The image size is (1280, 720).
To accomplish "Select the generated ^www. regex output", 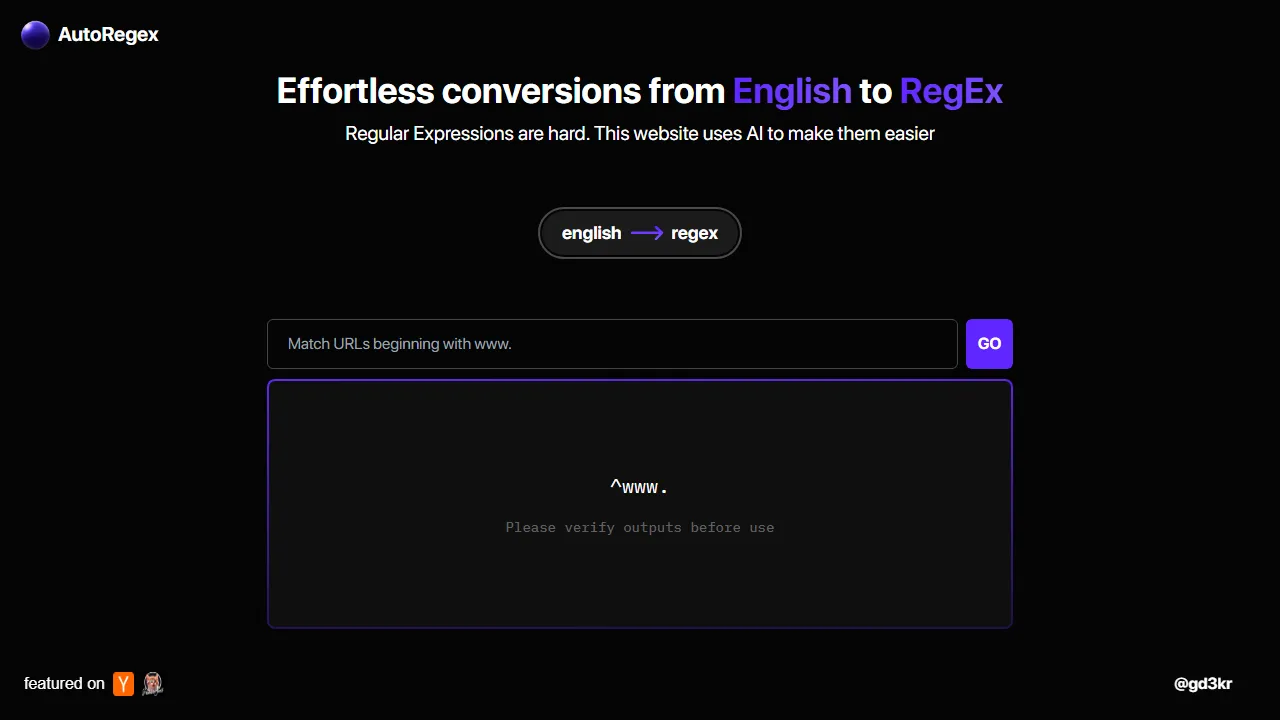I will 639,488.
